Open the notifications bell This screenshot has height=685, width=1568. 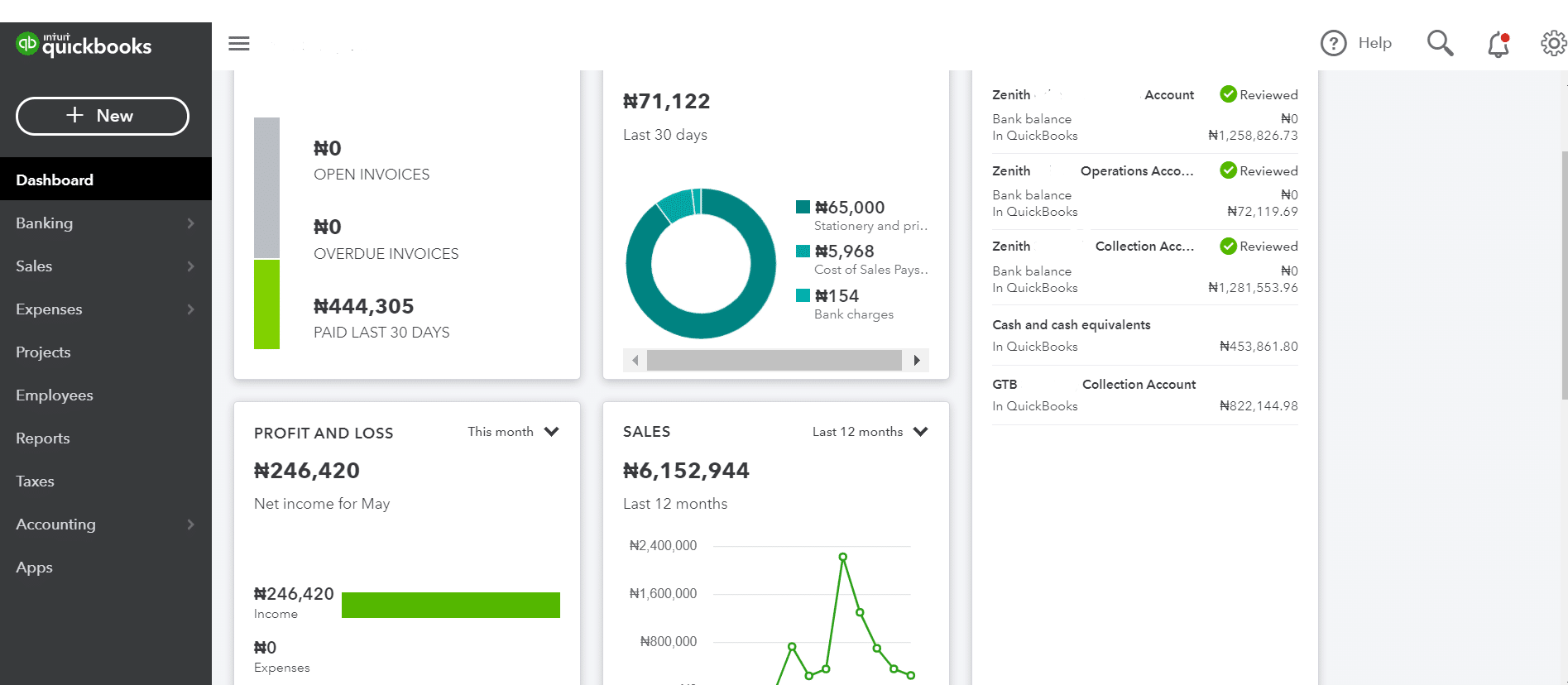(x=1498, y=44)
